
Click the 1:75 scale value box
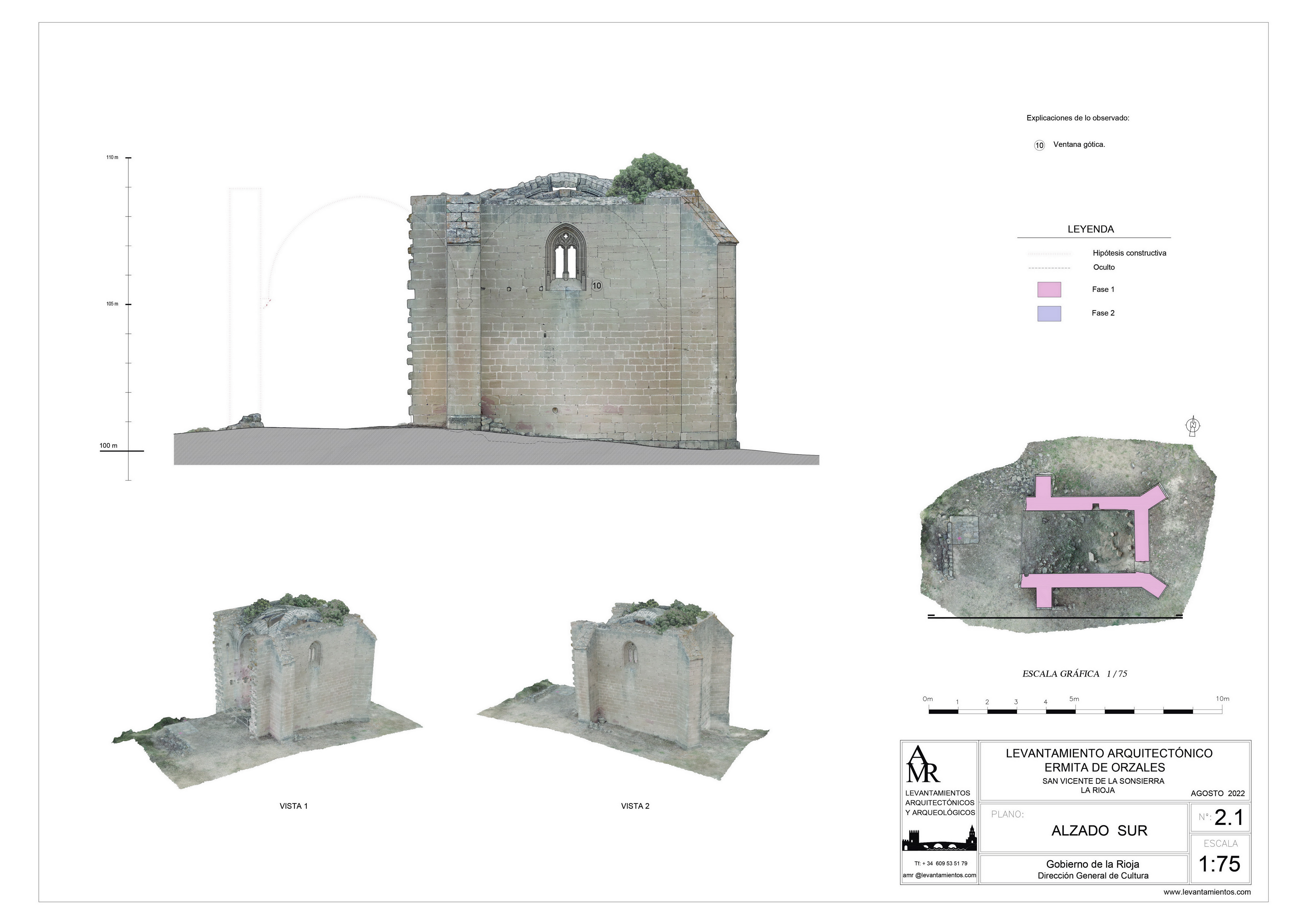(1219, 864)
